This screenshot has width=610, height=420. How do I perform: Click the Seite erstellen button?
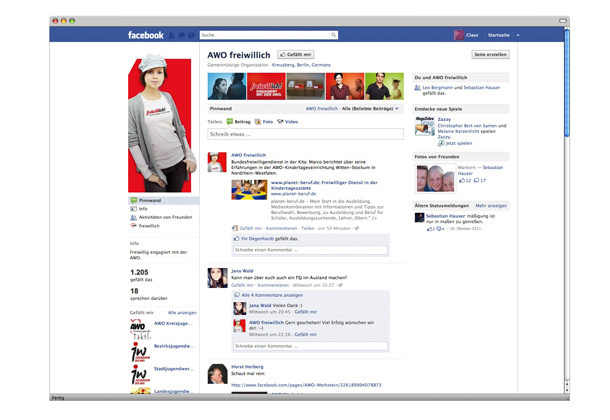pyautogui.click(x=490, y=53)
